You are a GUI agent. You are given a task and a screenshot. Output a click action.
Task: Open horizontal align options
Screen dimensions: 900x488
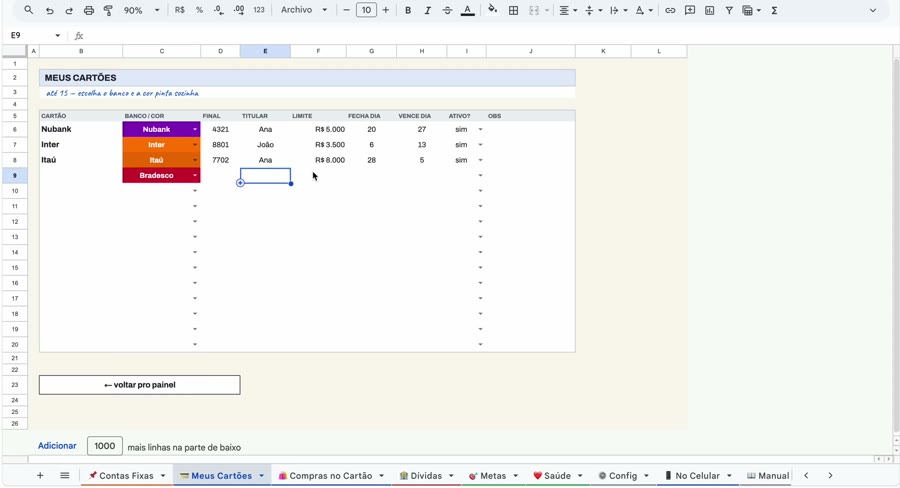568,10
